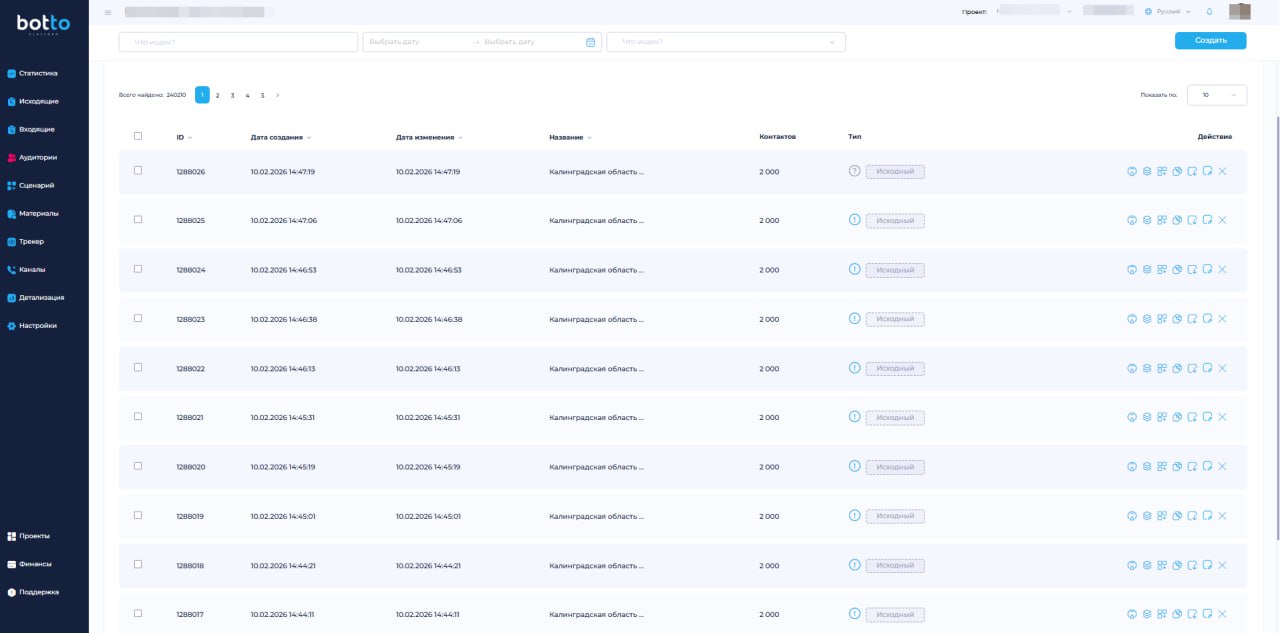This screenshot has height=633, width=1280.
Task: Go to page 3 of results
Action: (x=232, y=95)
